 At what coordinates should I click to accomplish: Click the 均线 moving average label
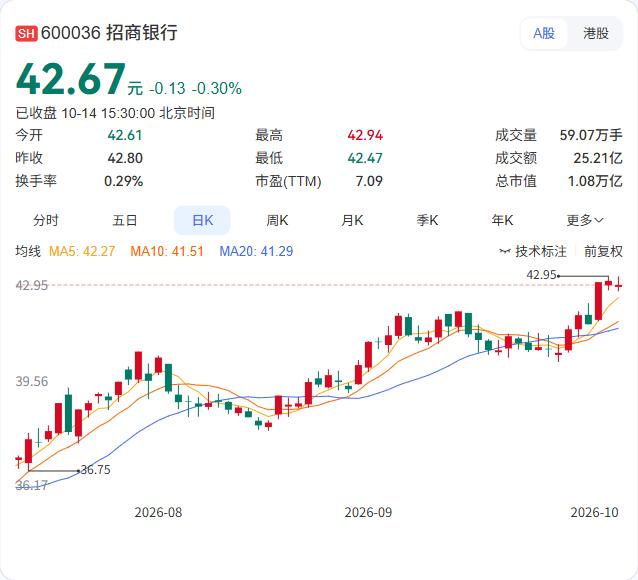(28, 251)
